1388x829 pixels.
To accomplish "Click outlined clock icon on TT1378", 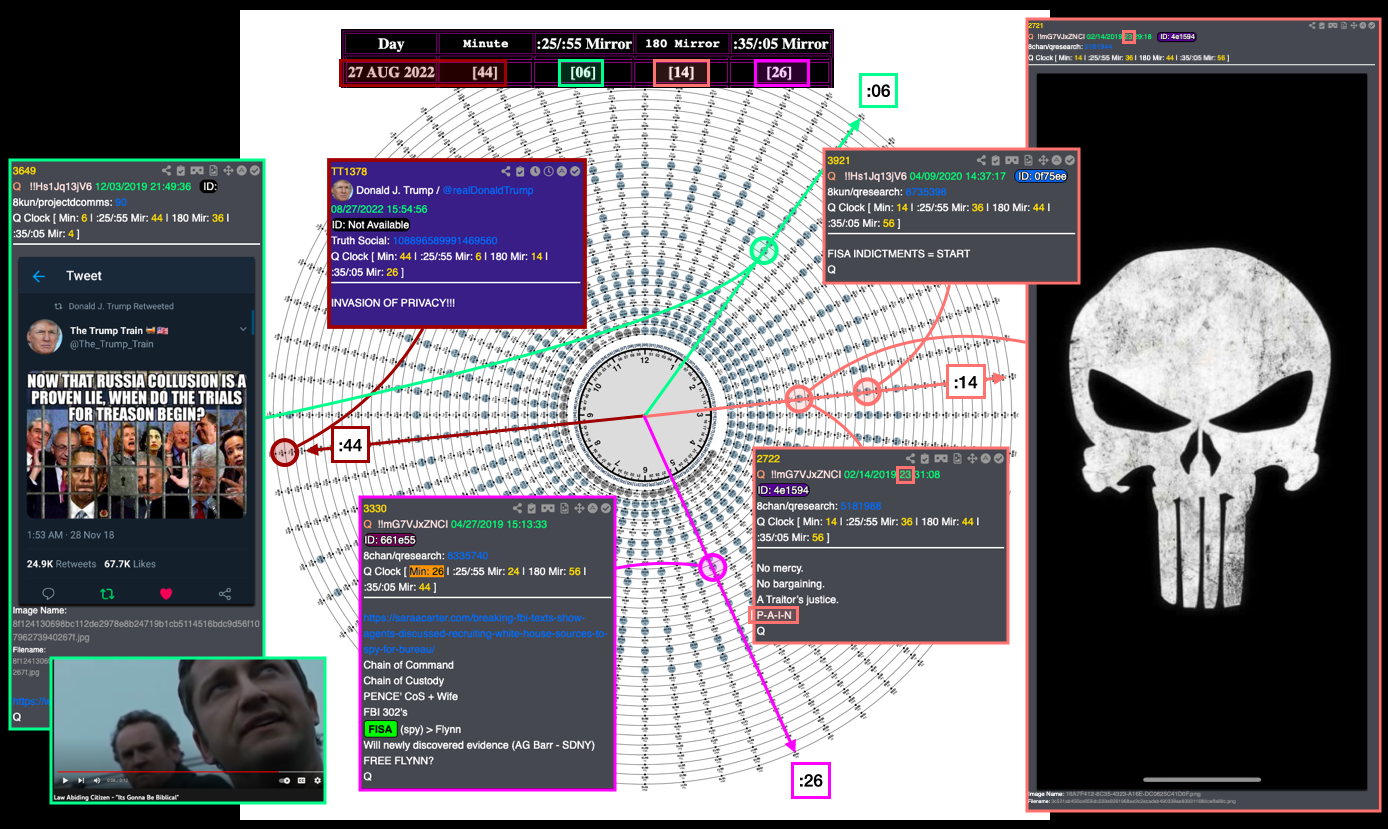I will point(548,171).
